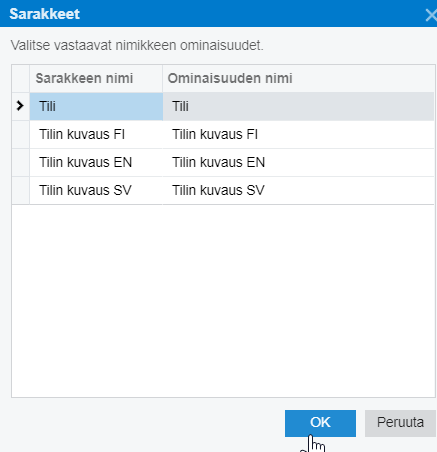Click the row selector for Tilin kuvaus EN

click(21, 162)
